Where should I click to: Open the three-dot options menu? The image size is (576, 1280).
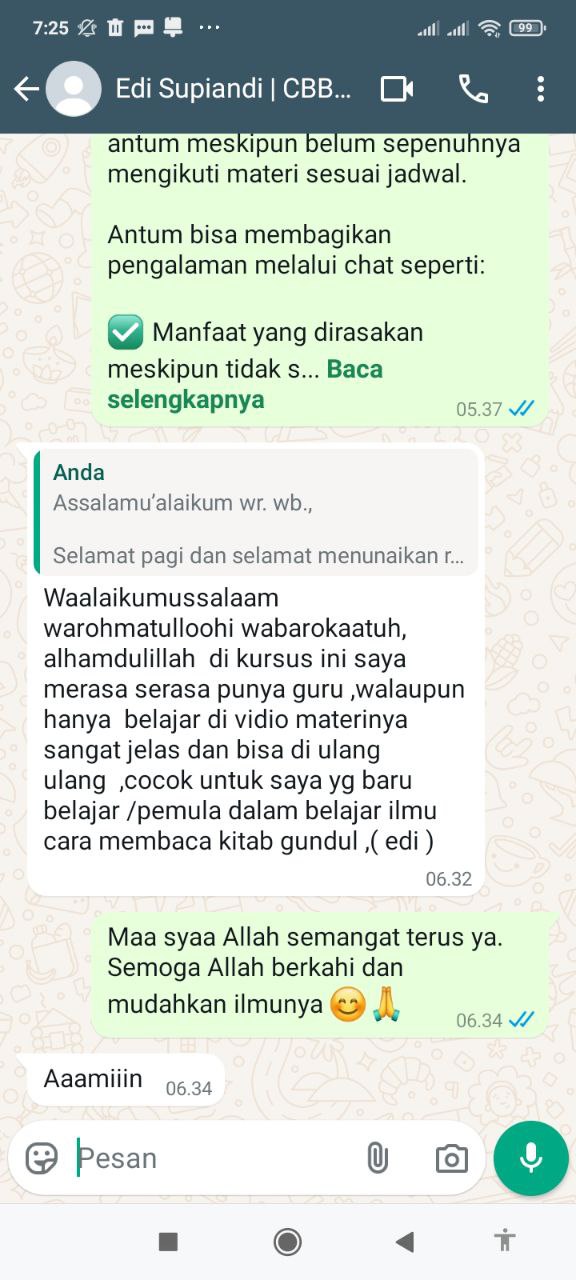tap(540, 89)
